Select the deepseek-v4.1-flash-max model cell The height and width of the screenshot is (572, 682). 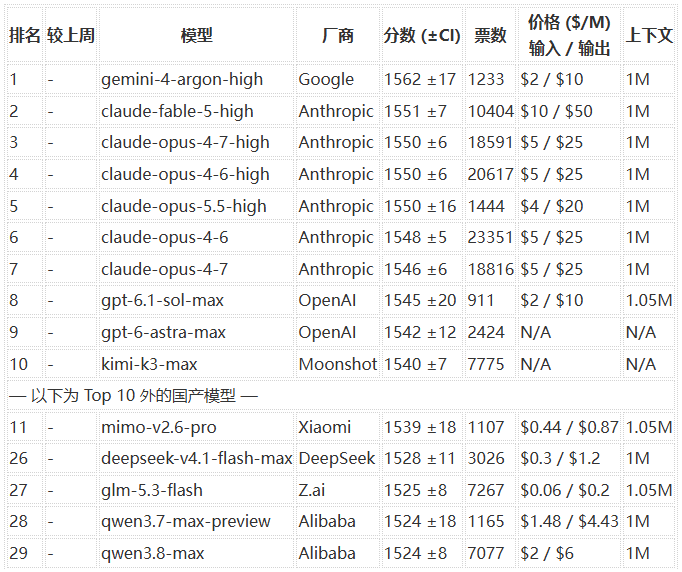point(197,458)
